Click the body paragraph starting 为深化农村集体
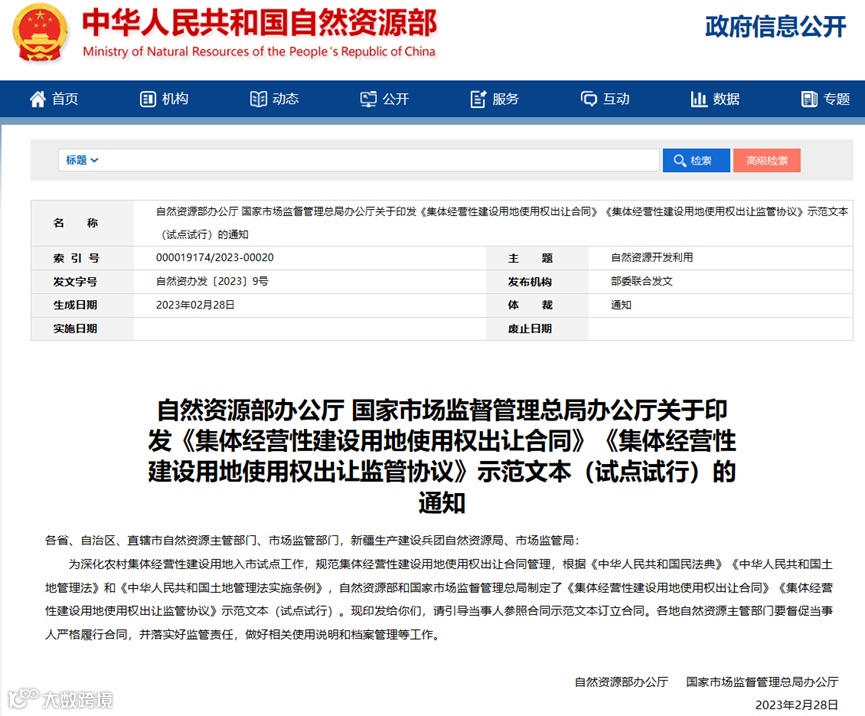The image size is (865, 716). point(439,600)
